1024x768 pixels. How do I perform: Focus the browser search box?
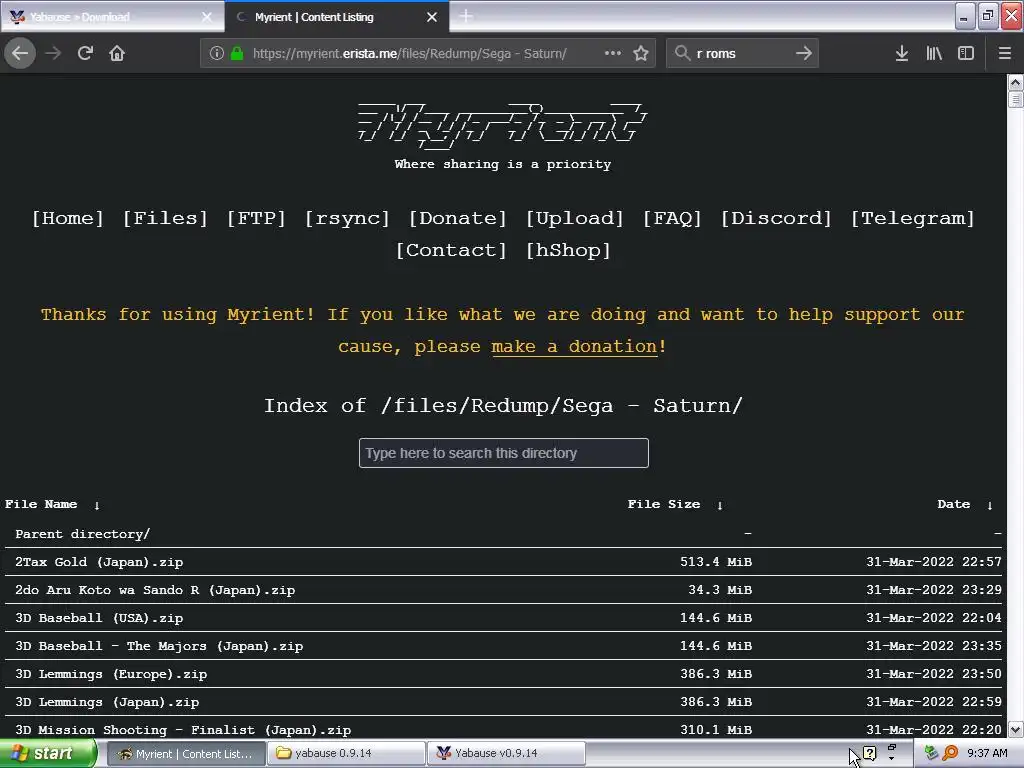coord(741,54)
